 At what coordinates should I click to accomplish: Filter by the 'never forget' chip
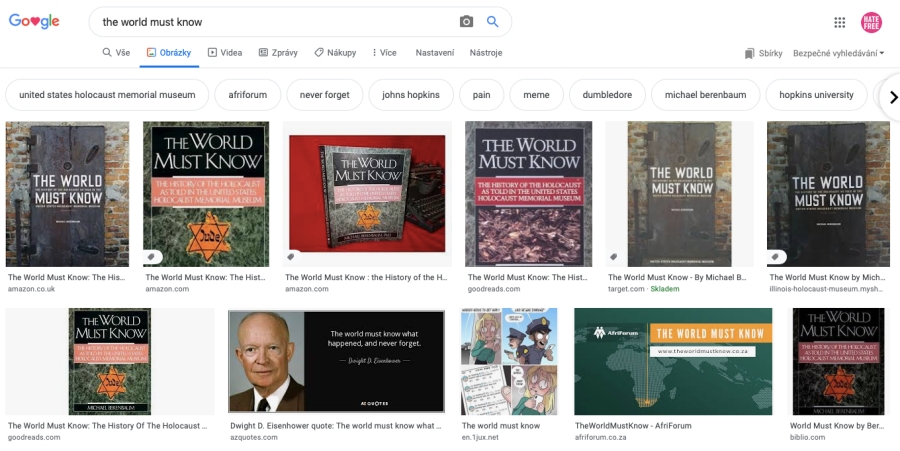[x=324, y=95]
